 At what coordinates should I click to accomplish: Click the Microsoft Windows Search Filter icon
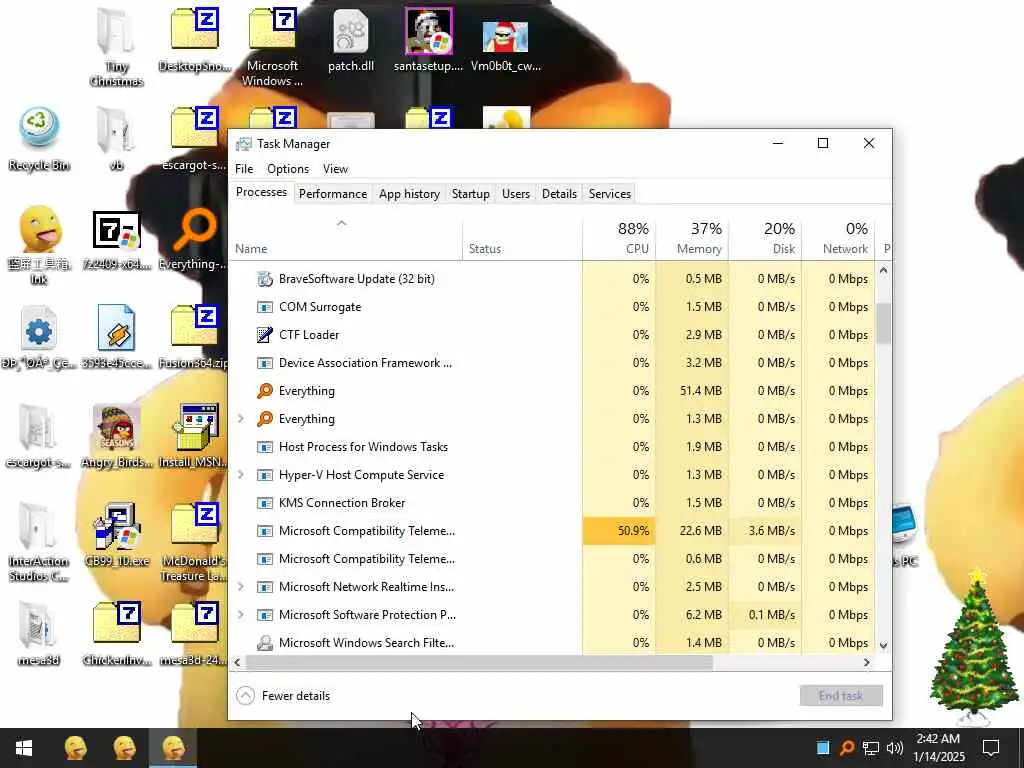pos(264,643)
